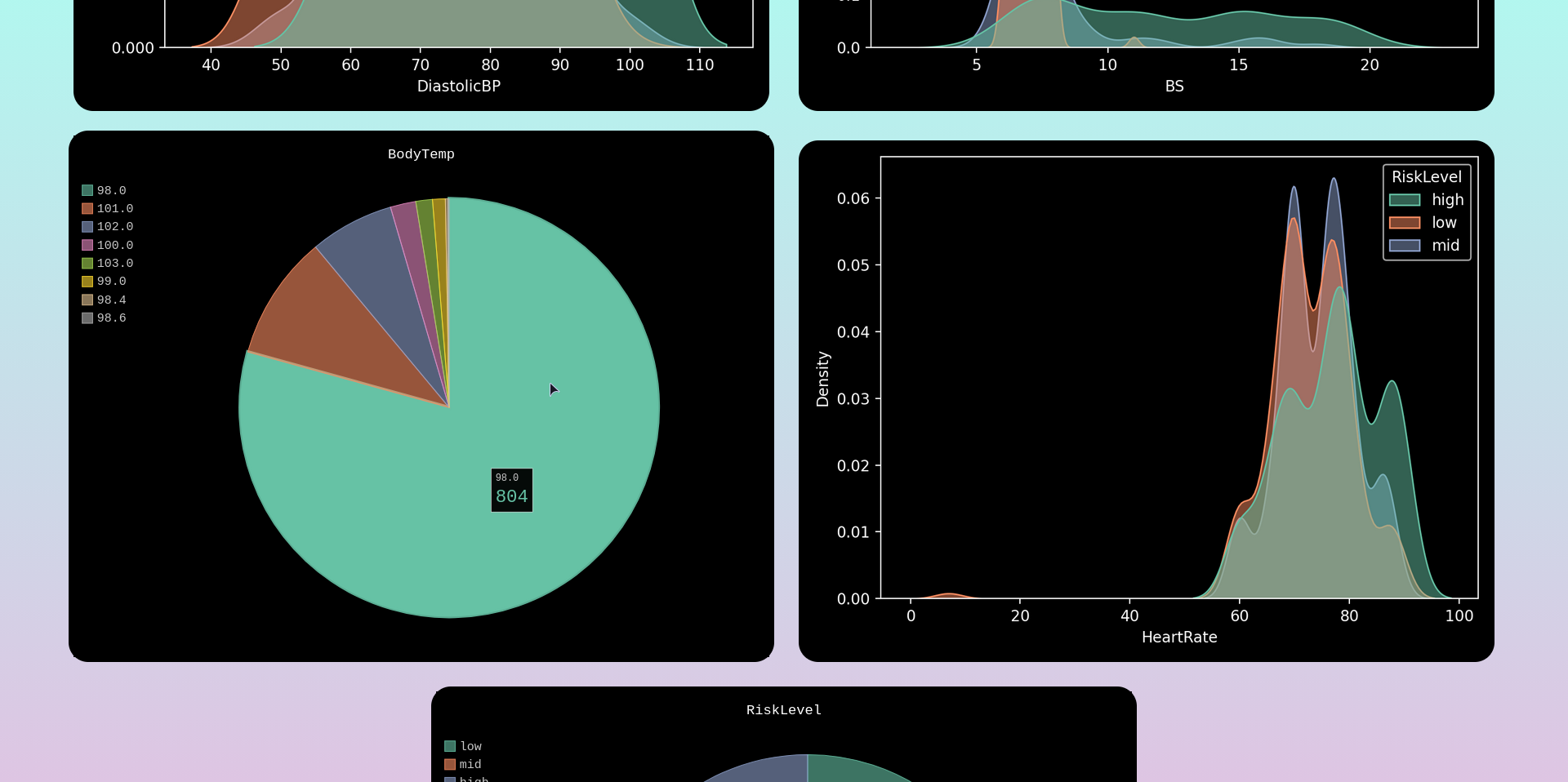The height and width of the screenshot is (782, 1568).
Task: Toggle the 98.0 legend entry in BodyTemp
Action: tap(87, 189)
